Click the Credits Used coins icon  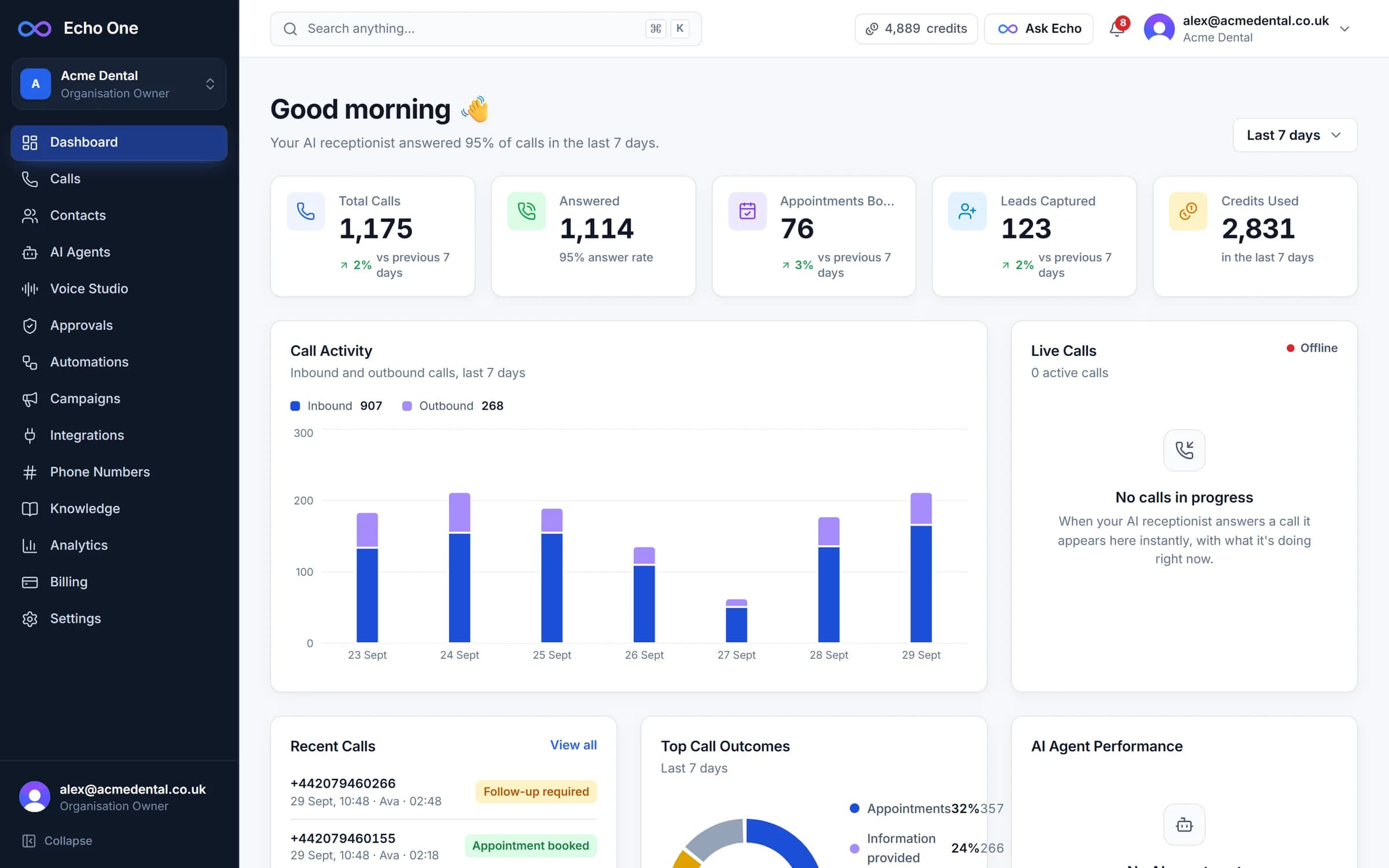pos(1188,211)
